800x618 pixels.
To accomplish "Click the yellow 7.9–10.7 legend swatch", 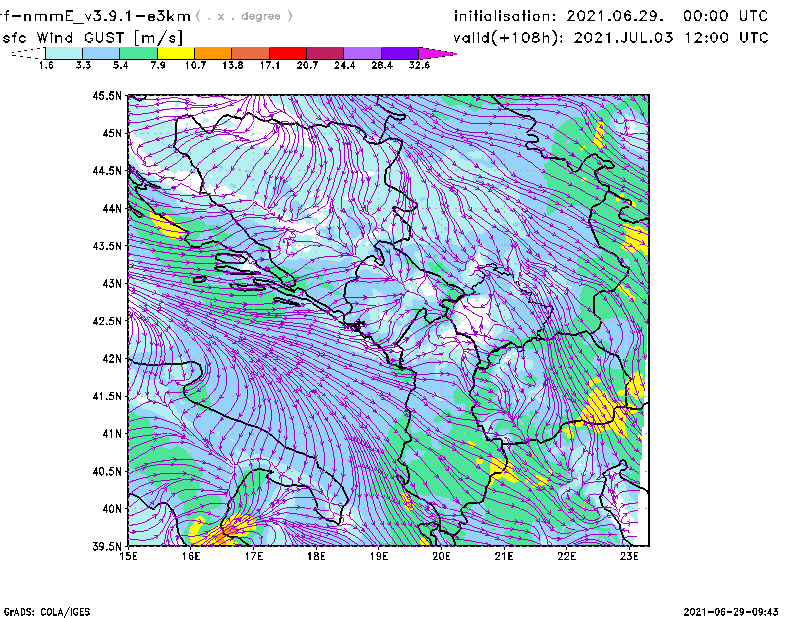I will (176, 53).
